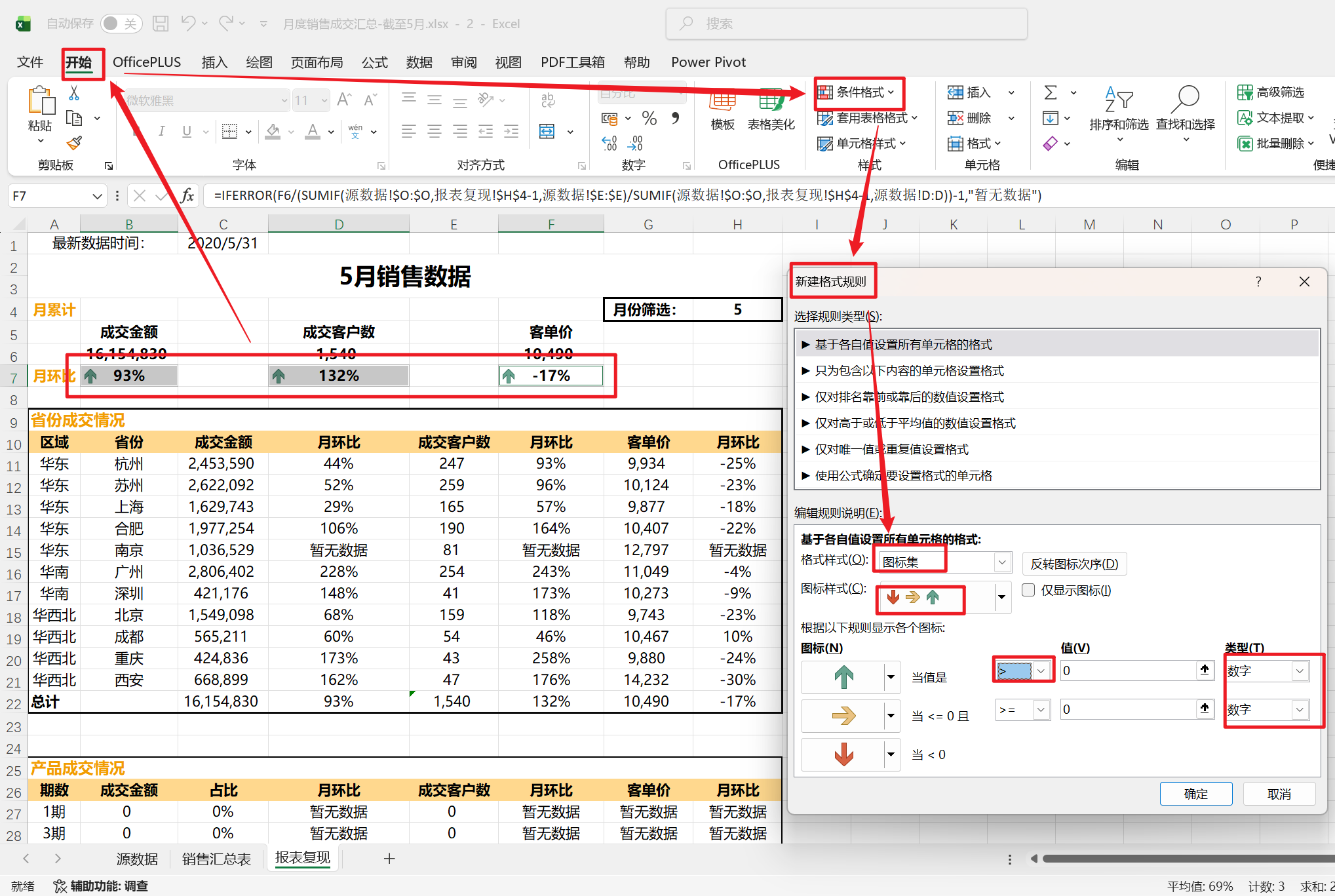Image resolution: width=1335 pixels, height=896 pixels.
Task: Click the 模板 icon
Action: [722, 111]
